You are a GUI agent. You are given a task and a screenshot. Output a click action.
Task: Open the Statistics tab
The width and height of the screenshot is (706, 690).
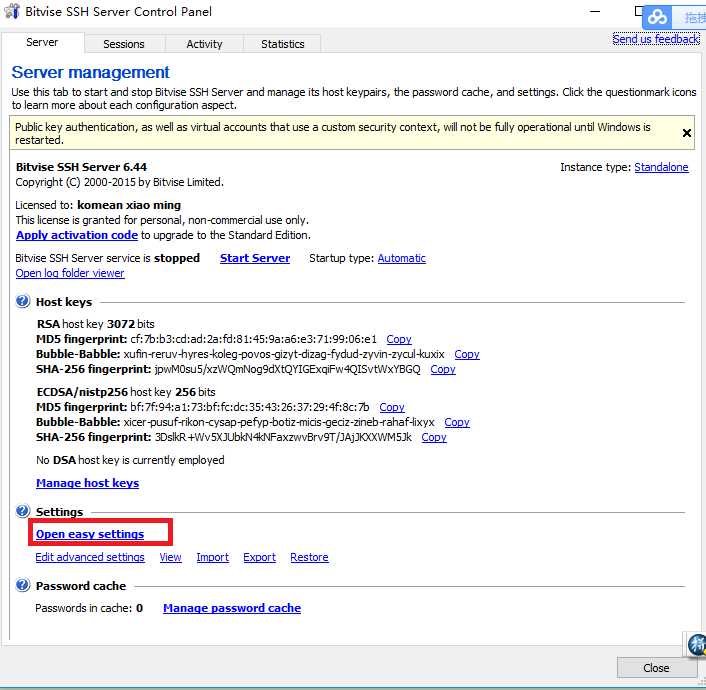click(x=283, y=44)
